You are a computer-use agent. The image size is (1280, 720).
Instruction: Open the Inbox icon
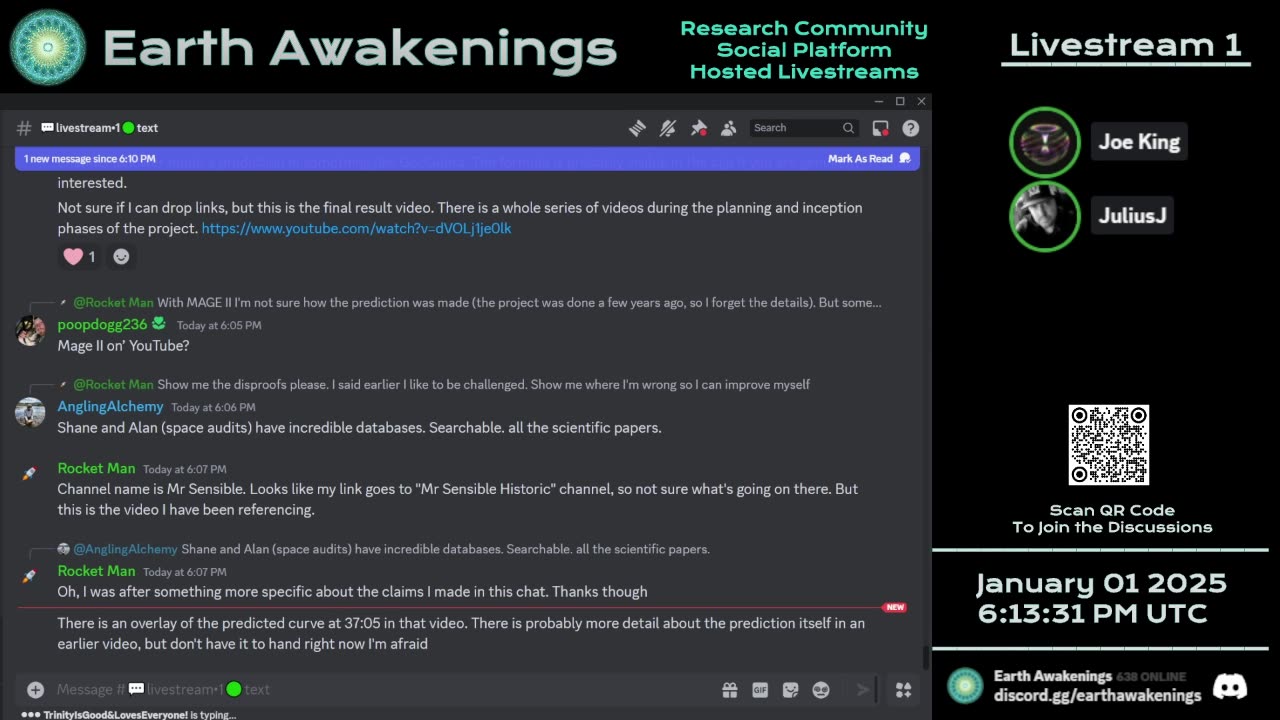click(880, 128)
